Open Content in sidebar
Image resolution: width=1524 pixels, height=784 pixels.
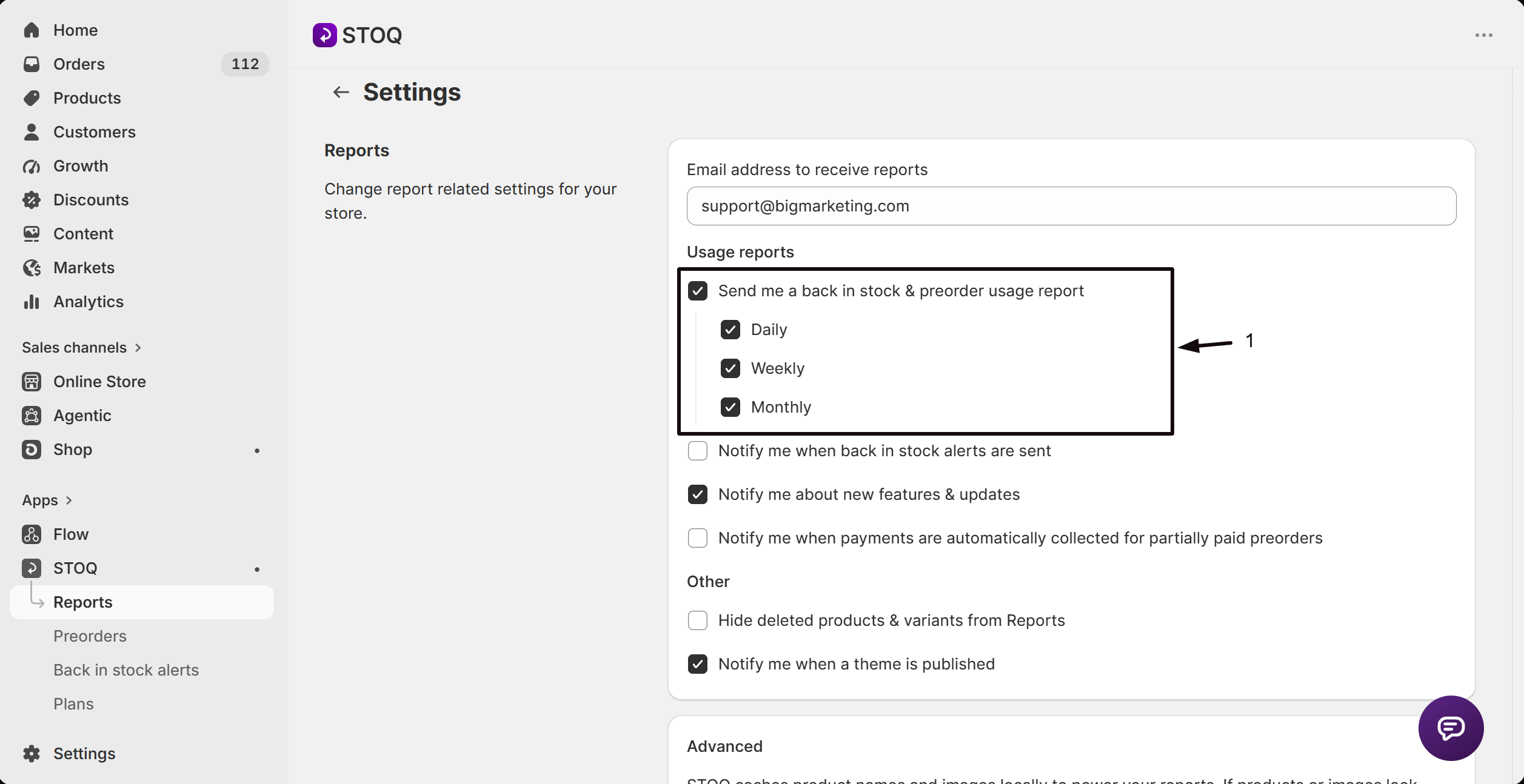[142, 234]
